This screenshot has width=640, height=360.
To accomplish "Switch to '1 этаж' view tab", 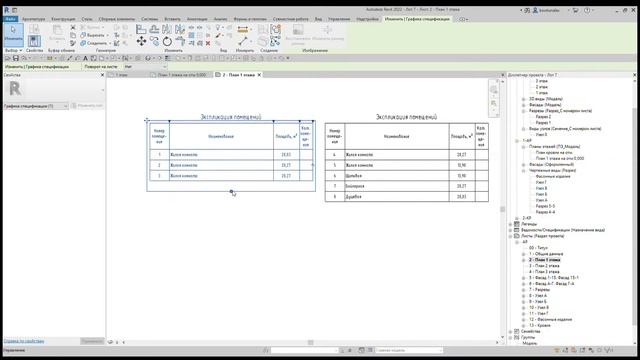I will [121, 75].
